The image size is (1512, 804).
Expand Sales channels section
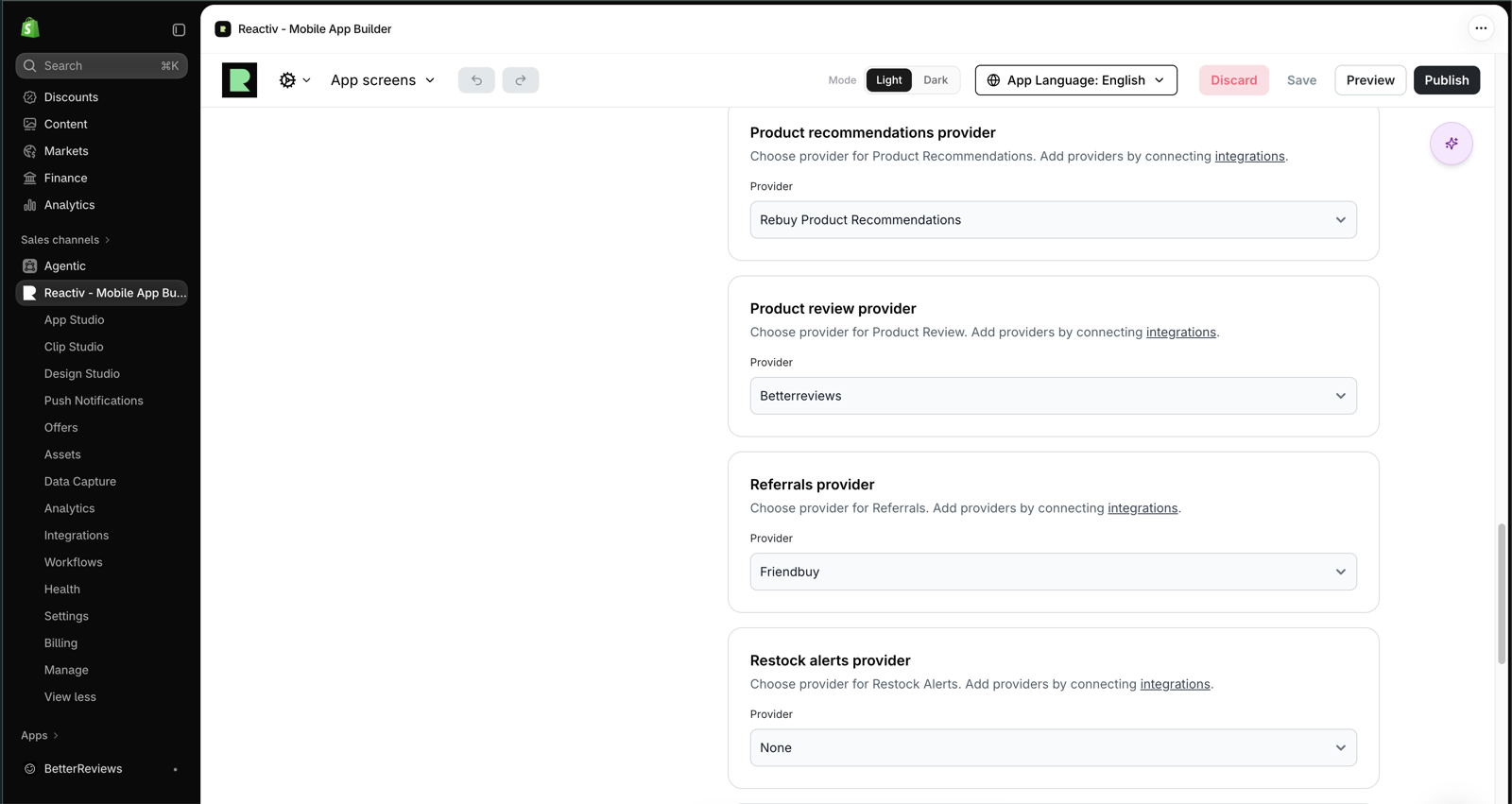65,240
